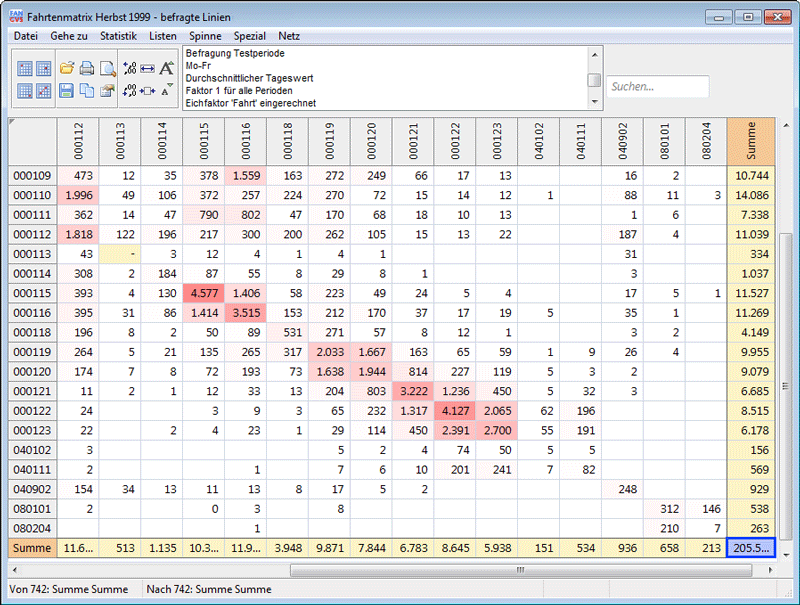Image resolution: width=800 pixels, height=605 pixels.
Task: Open a file with the folder icon
Action: pos(67,68)
